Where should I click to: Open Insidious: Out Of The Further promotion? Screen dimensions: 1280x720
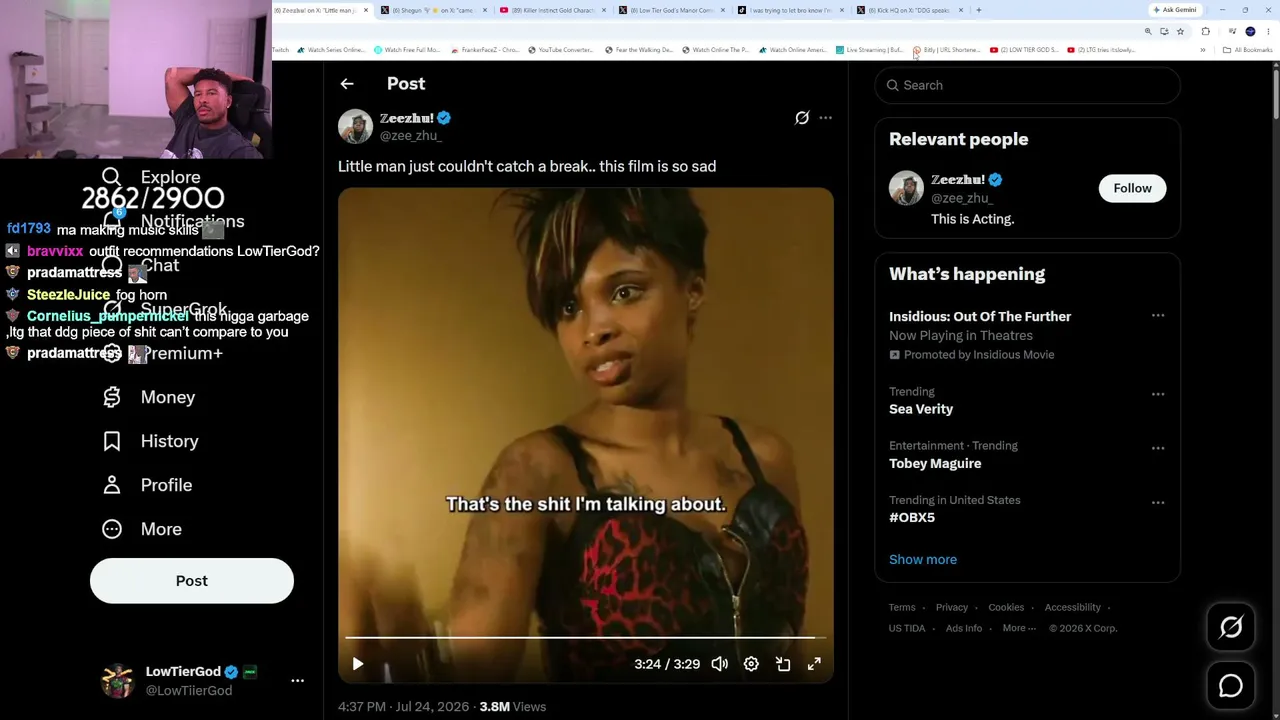(x=980, y=316)
